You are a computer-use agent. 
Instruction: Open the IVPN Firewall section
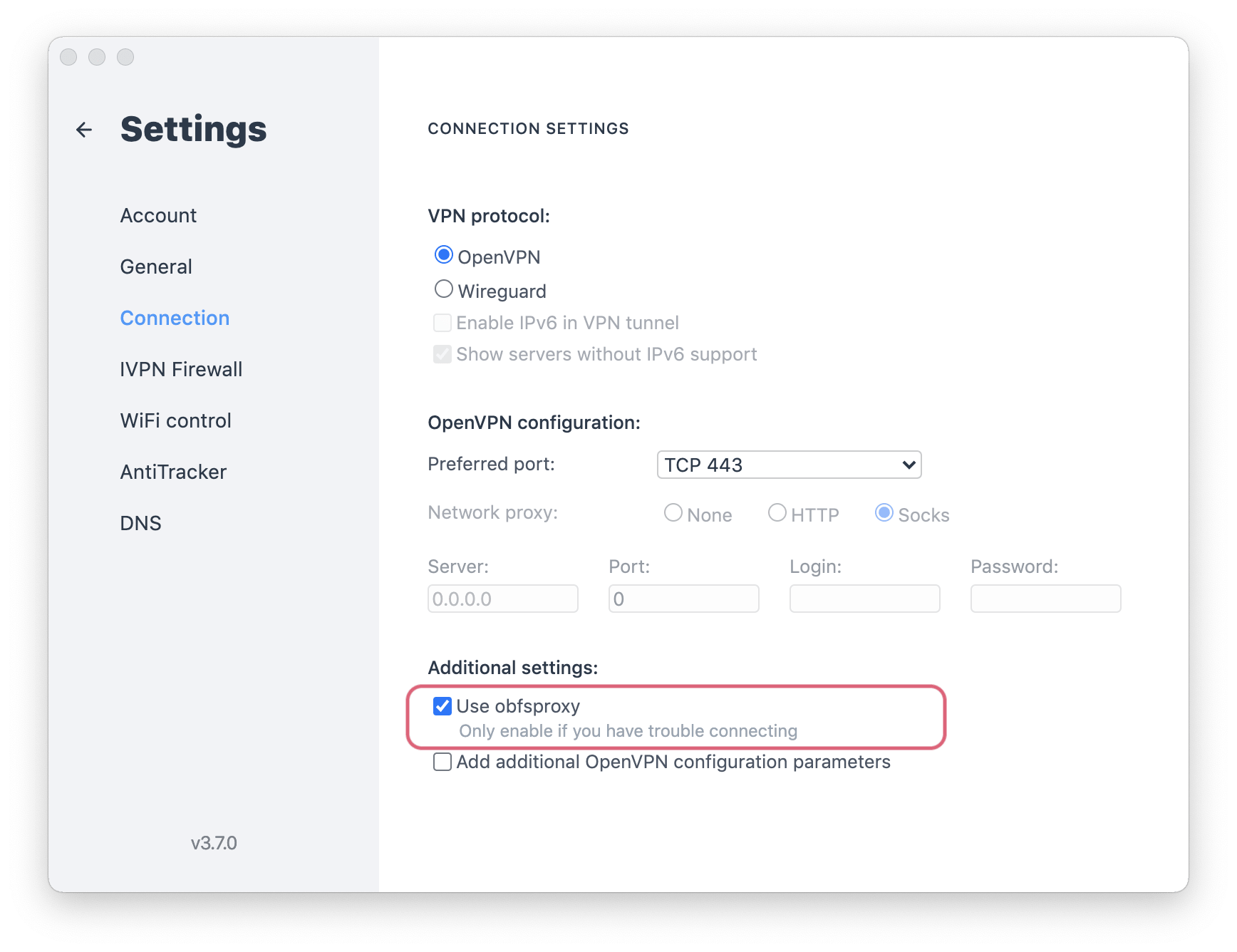coord(181,369)
